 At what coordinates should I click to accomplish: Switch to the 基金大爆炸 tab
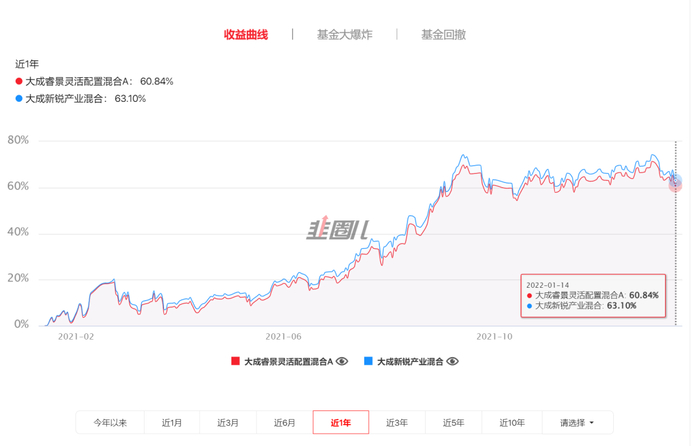coord(344,34)
